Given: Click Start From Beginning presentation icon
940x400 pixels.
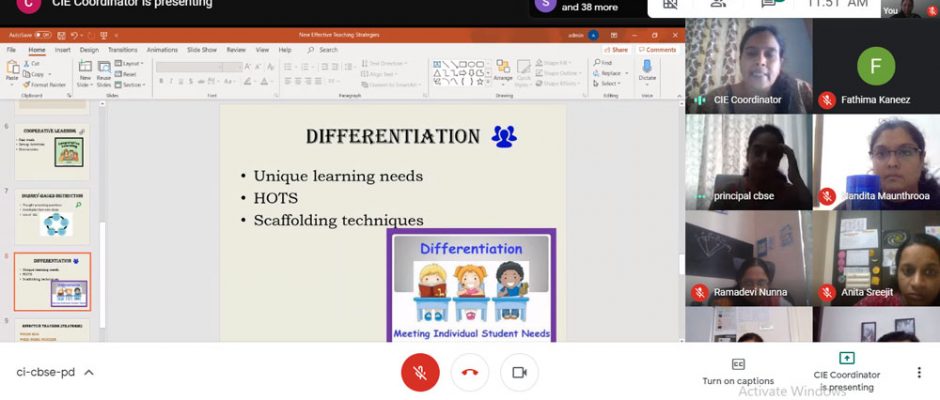Looking at the screenshot, I should click(104, 35).
